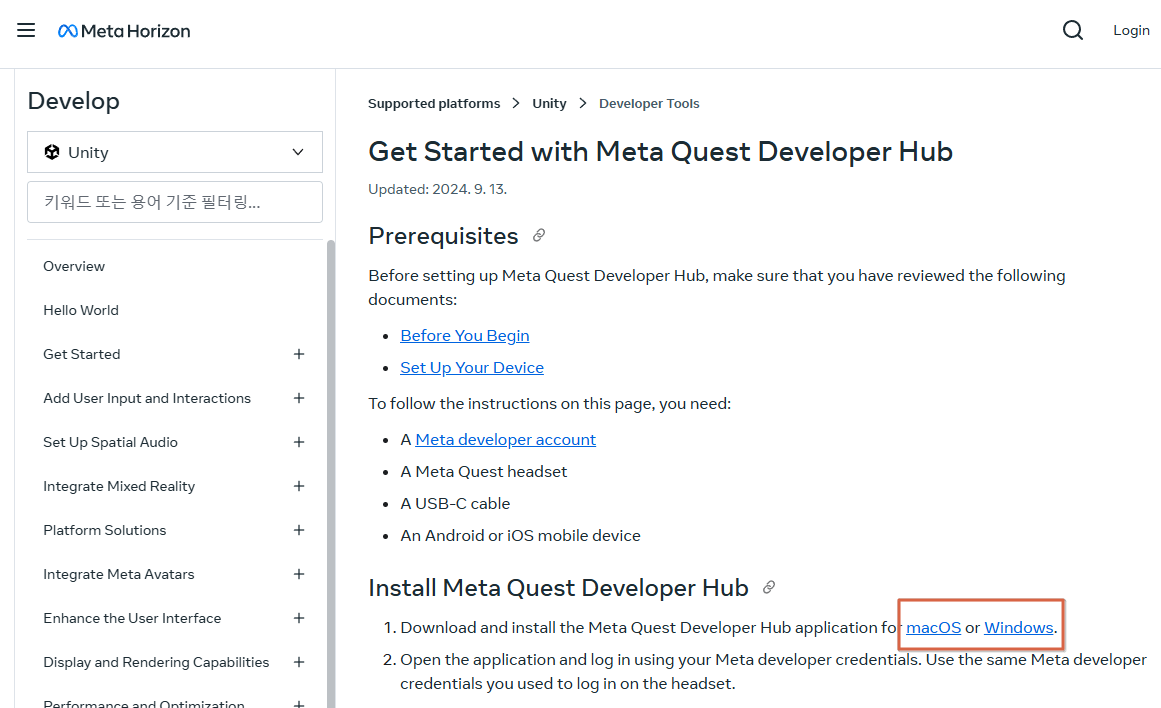The height and width of the screenshot is (708, 1161).
Task: Copy the Prerequisites section anchor link
Action: pos(538,235)
